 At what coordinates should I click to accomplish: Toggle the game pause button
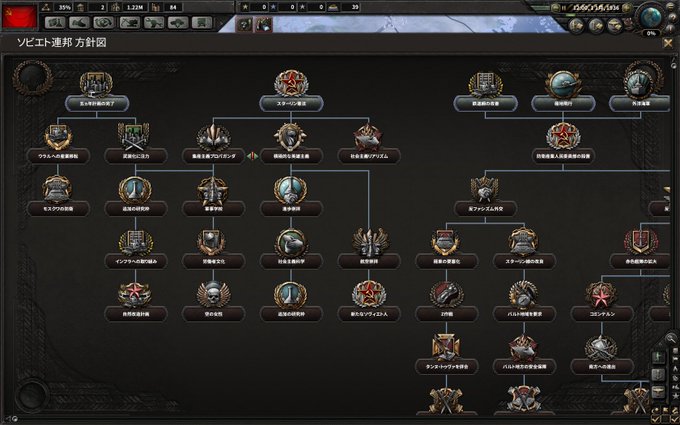[564, 8]
